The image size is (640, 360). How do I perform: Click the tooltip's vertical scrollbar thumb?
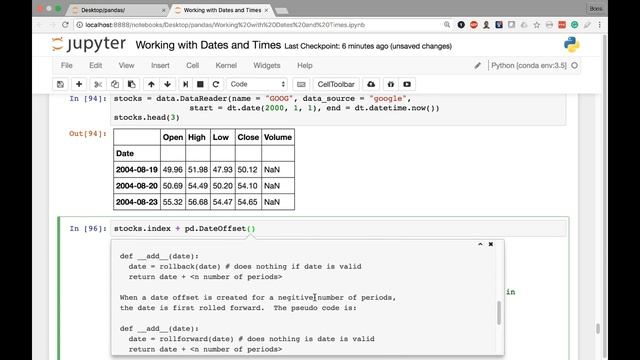click(x=499, y=313)
